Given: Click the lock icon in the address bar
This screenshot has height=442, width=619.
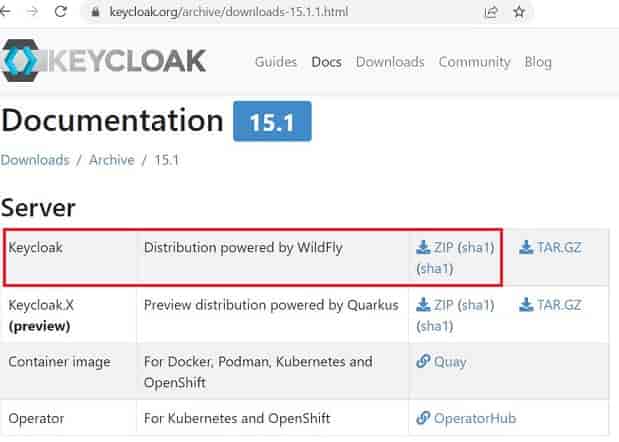Looking at the screenshot, I should pos(95,12).
